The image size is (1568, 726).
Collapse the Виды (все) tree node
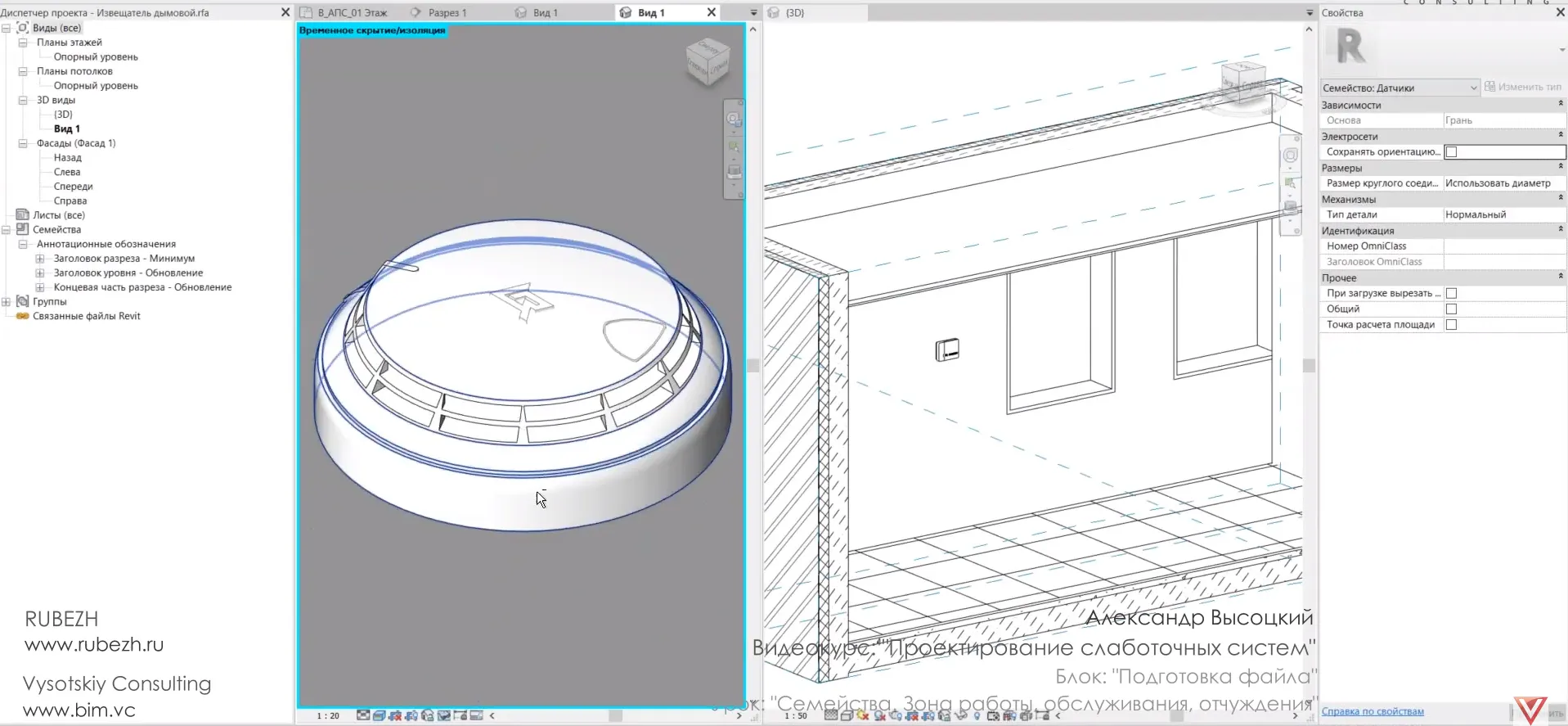[6, 28]
